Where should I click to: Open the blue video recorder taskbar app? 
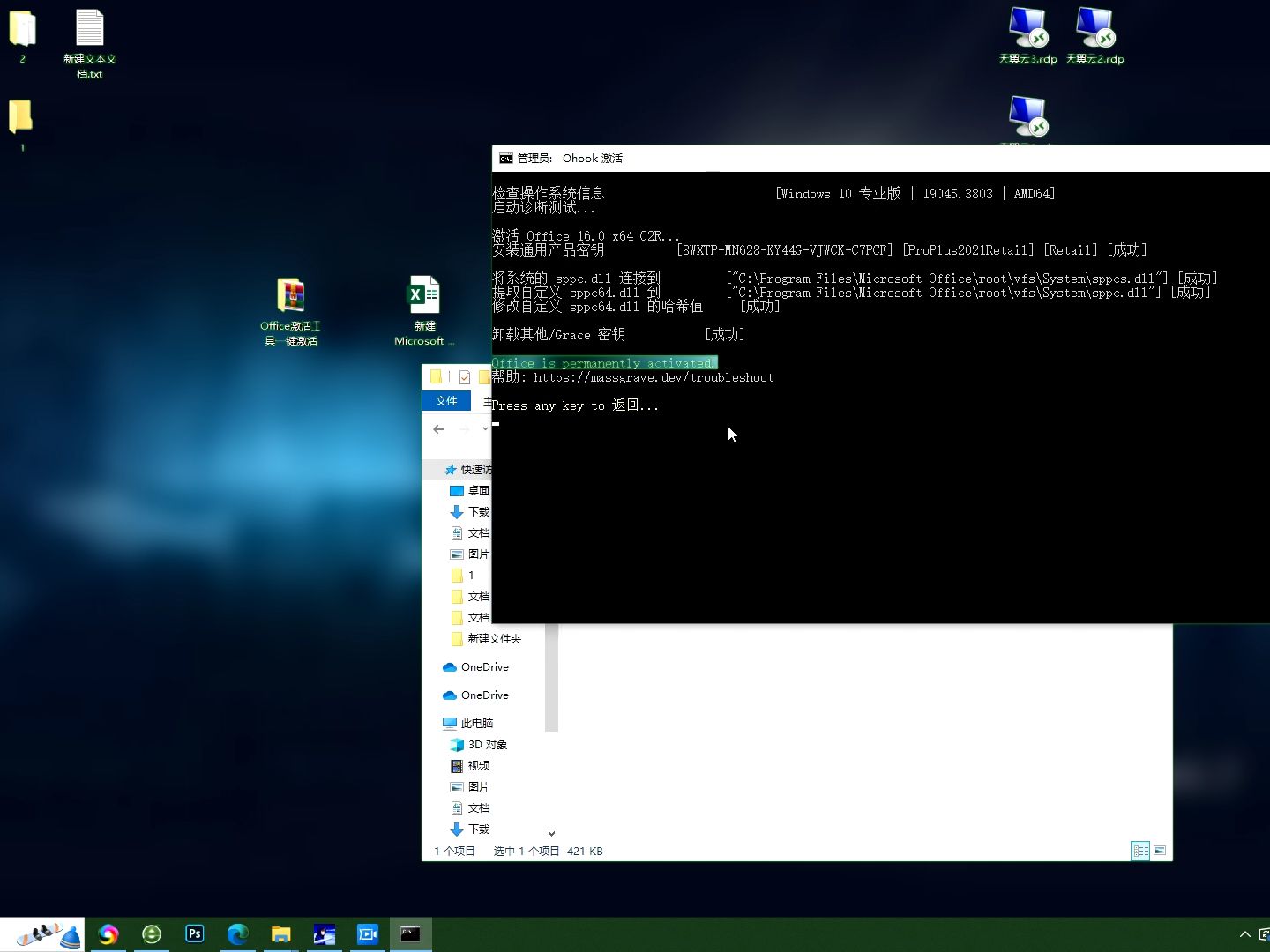368,934
